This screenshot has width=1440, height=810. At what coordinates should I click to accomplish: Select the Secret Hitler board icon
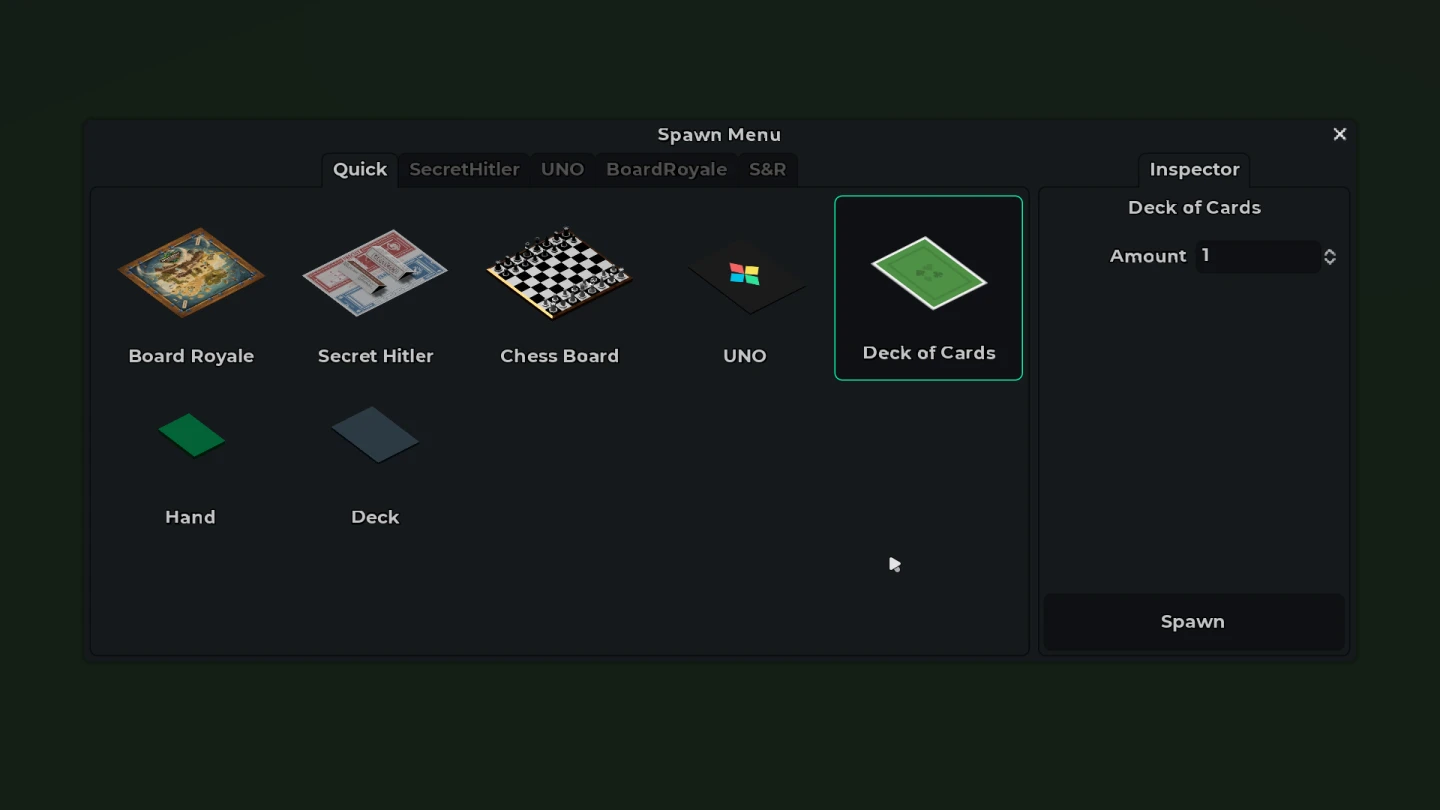point(375,272)
